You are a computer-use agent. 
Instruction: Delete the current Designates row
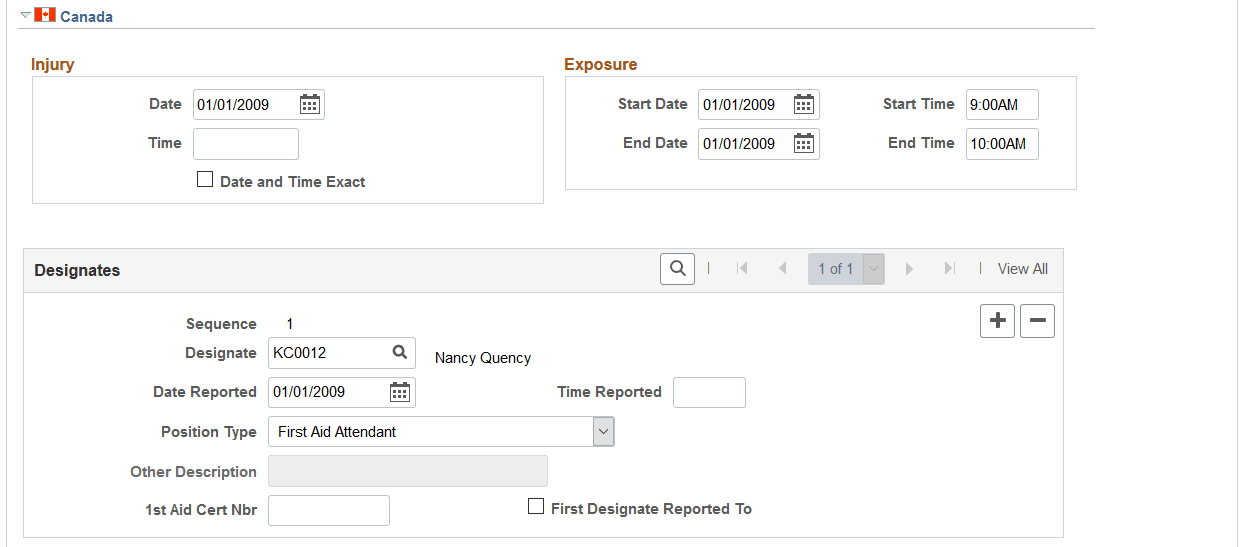(x=1037, y=321)
